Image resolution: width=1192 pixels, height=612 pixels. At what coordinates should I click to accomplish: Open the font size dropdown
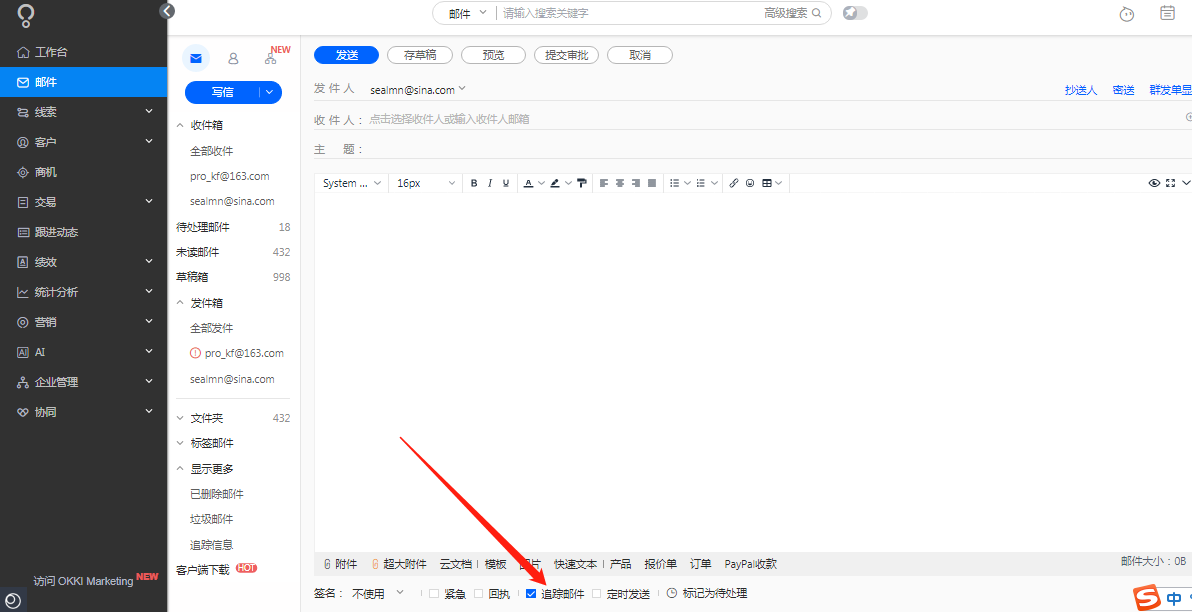click(424, 182)
